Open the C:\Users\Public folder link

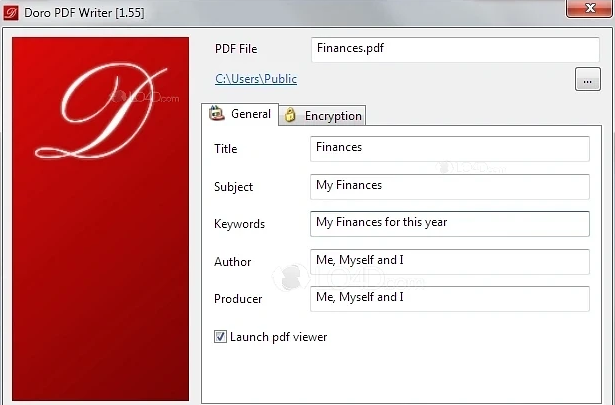[x=256, y=79]
